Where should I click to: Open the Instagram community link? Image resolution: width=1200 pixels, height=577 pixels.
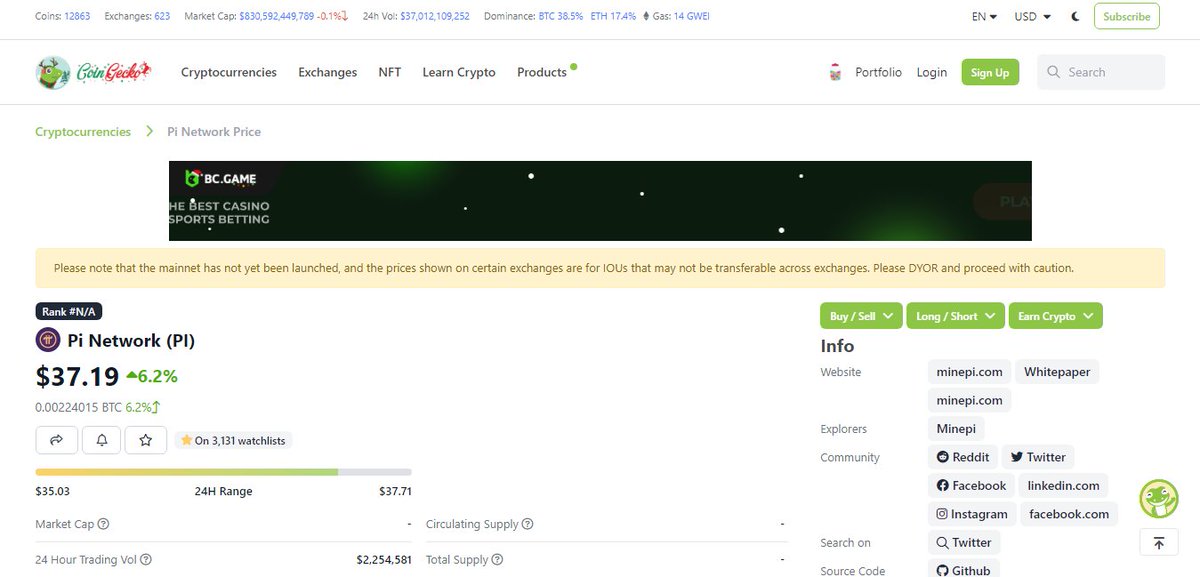tap(972, 514)
